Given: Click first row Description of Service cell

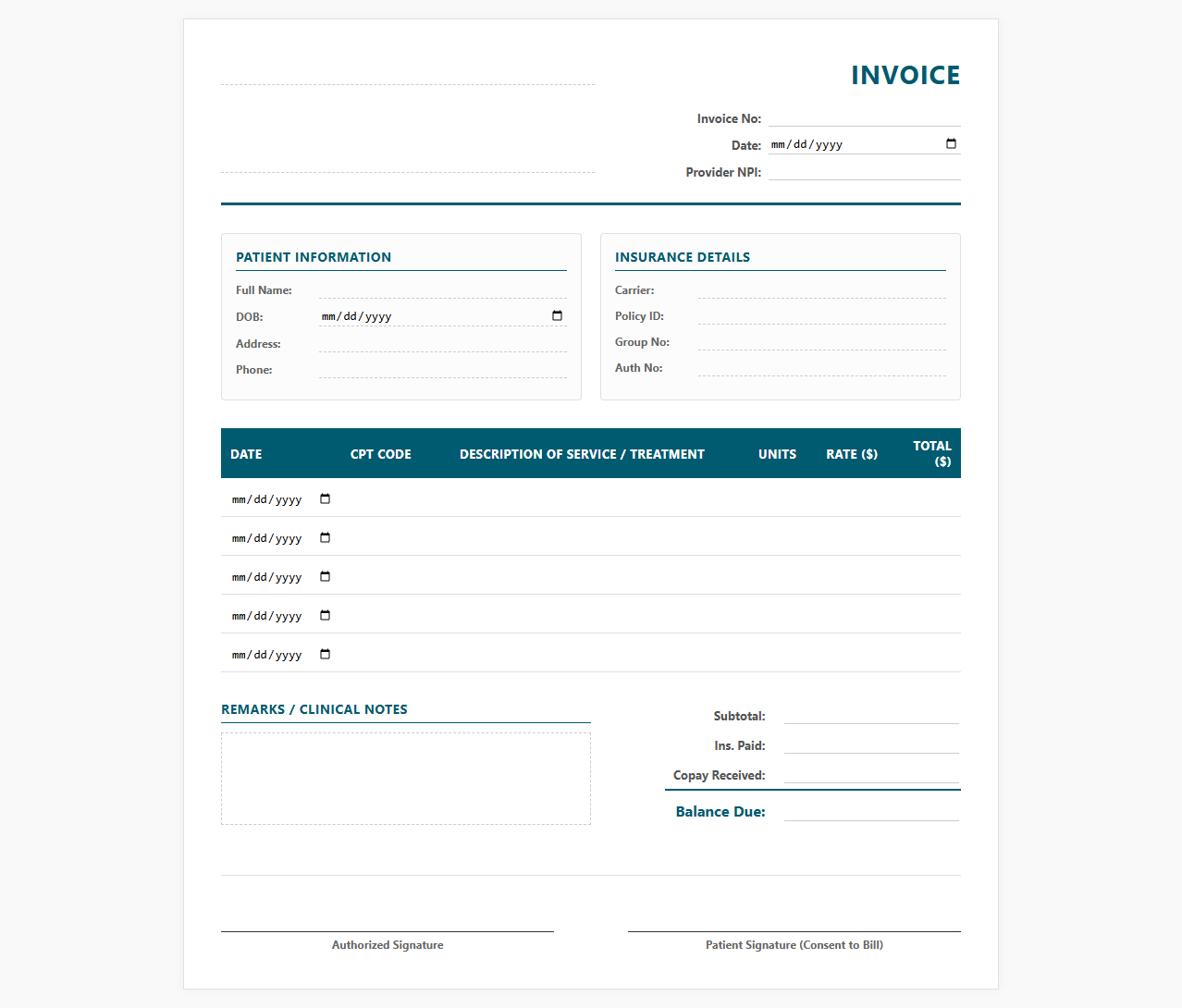Looking at the screenshot, I should pos(593,498).
